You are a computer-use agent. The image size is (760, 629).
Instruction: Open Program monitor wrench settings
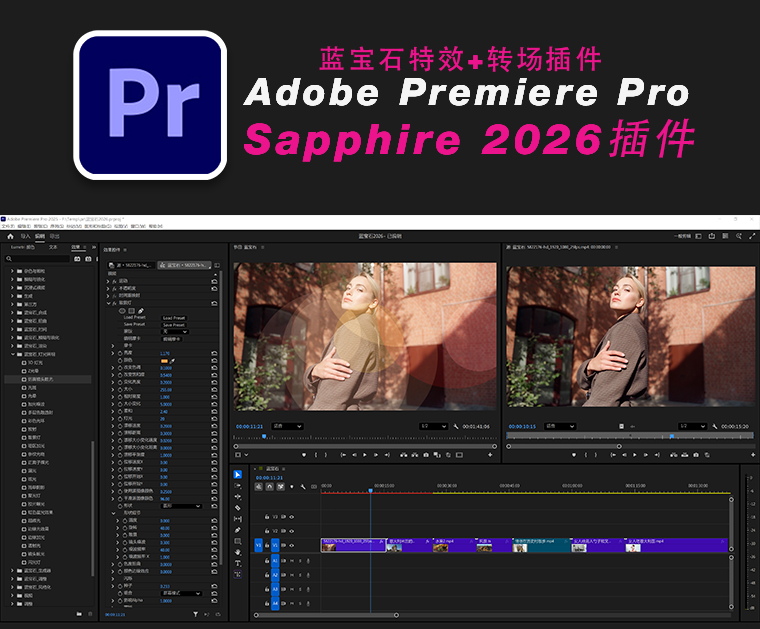click(x=456, y=426)
